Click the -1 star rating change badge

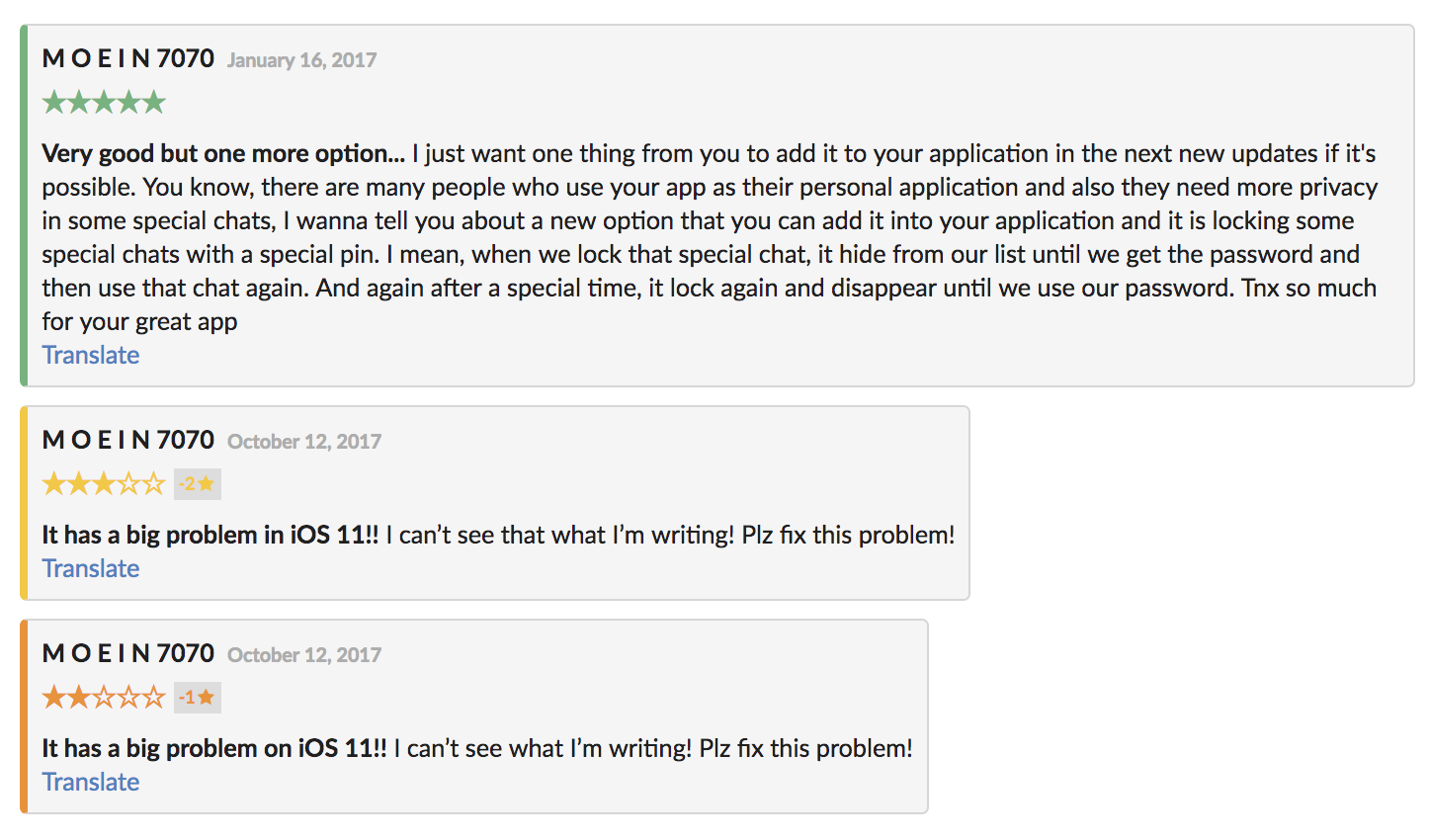198,698
